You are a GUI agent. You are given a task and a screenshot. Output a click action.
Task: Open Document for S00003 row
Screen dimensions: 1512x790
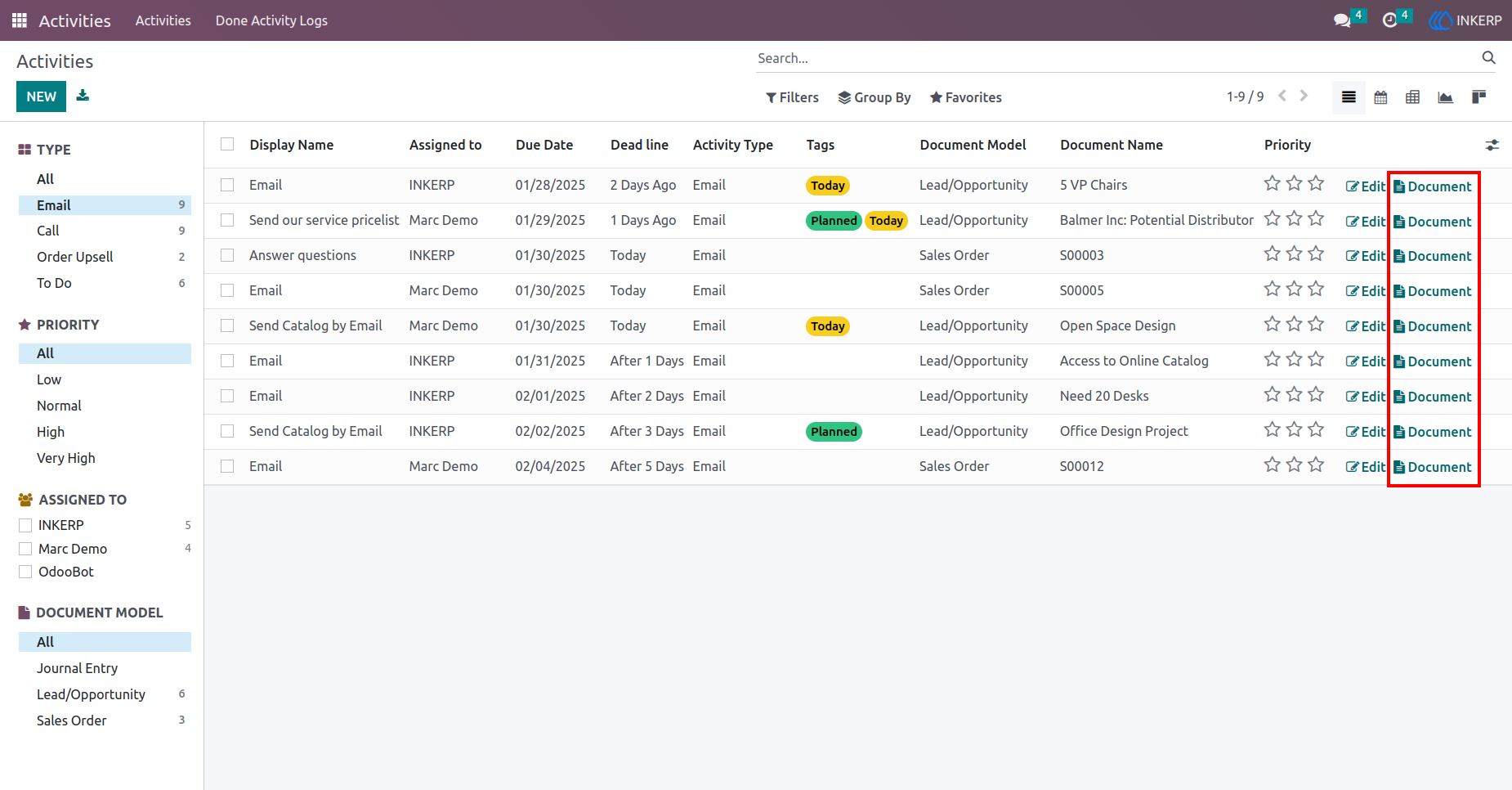coord(1432,256)
